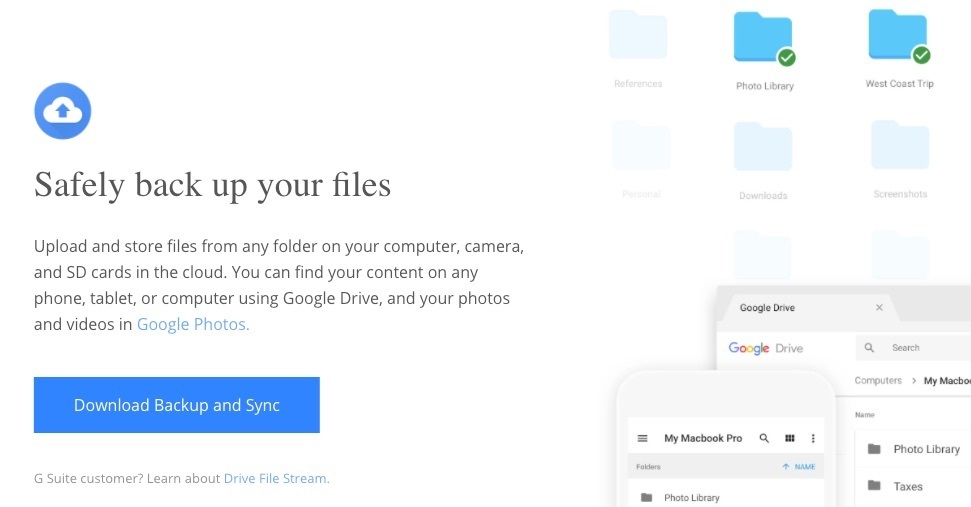Viewport: 971px width, 507px height.
Task: Click the breadcrumb chevron after Computers
Action: coord(913,381)
